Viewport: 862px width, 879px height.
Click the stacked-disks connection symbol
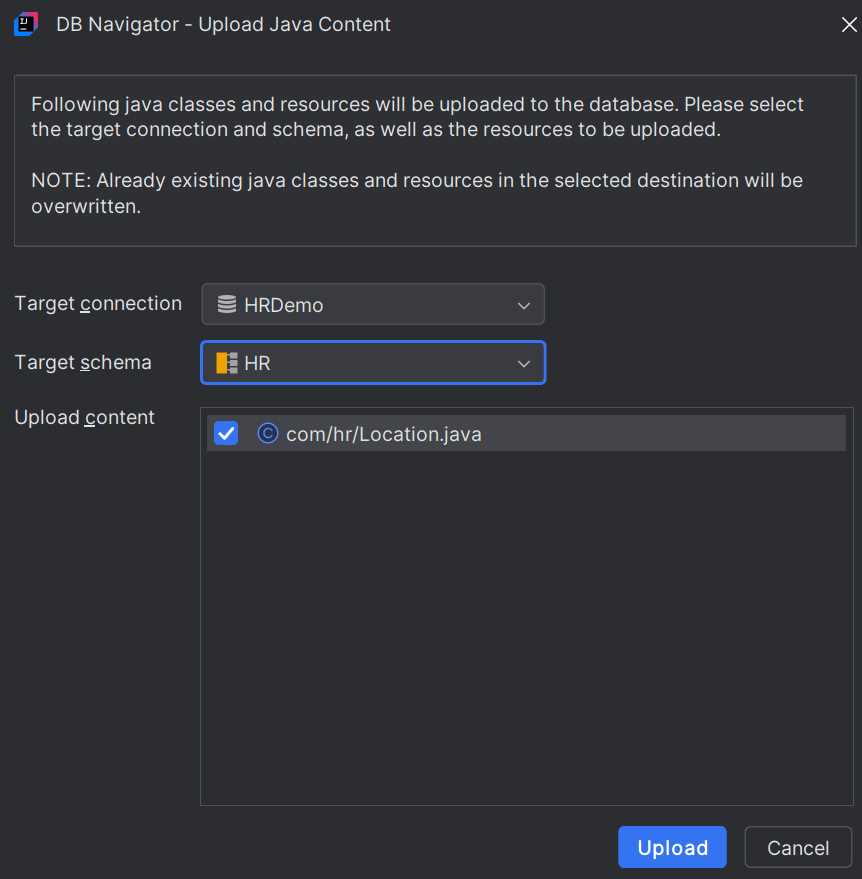tap(224, 303)
